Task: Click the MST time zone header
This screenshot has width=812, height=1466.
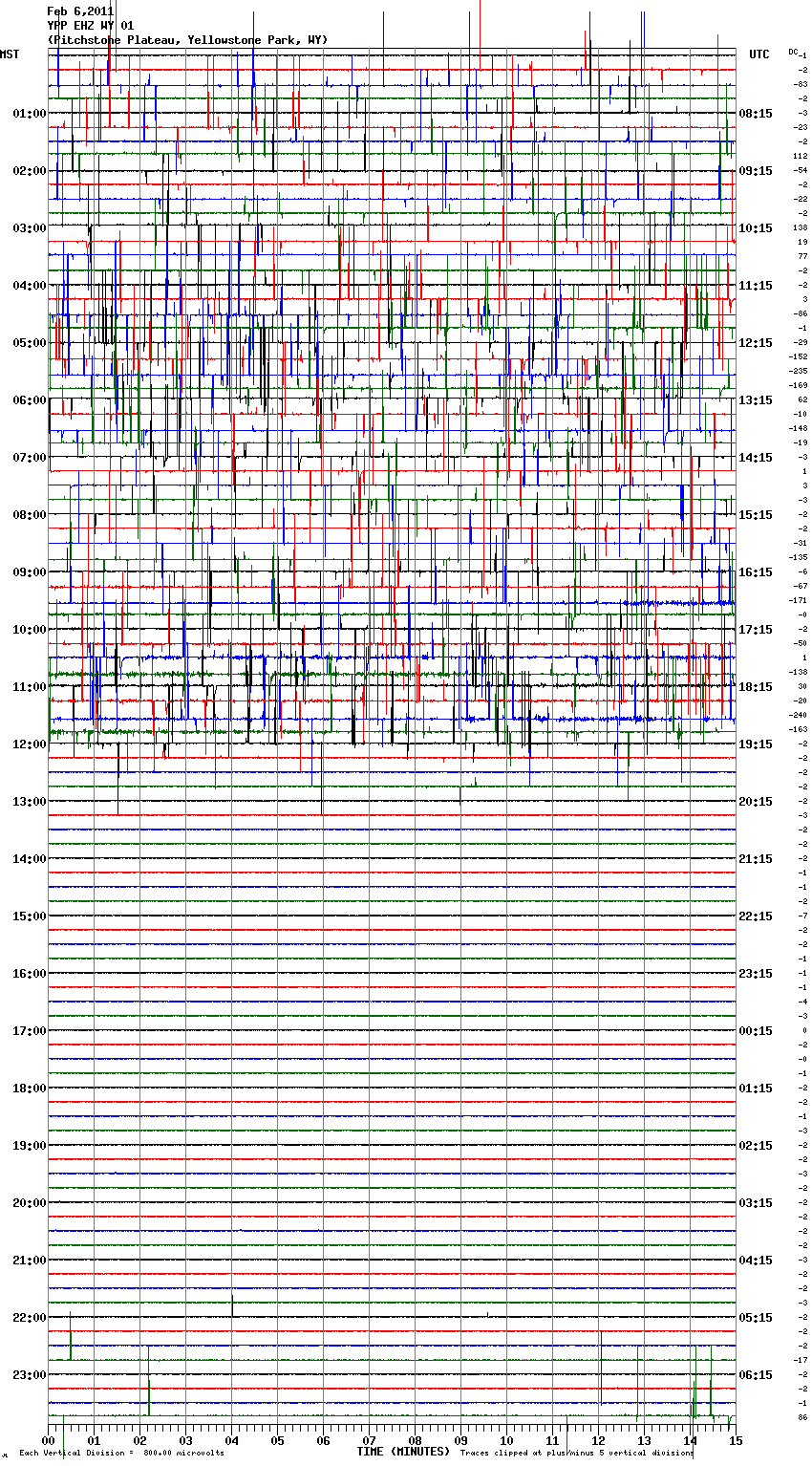Action: (x=10, y=54)
